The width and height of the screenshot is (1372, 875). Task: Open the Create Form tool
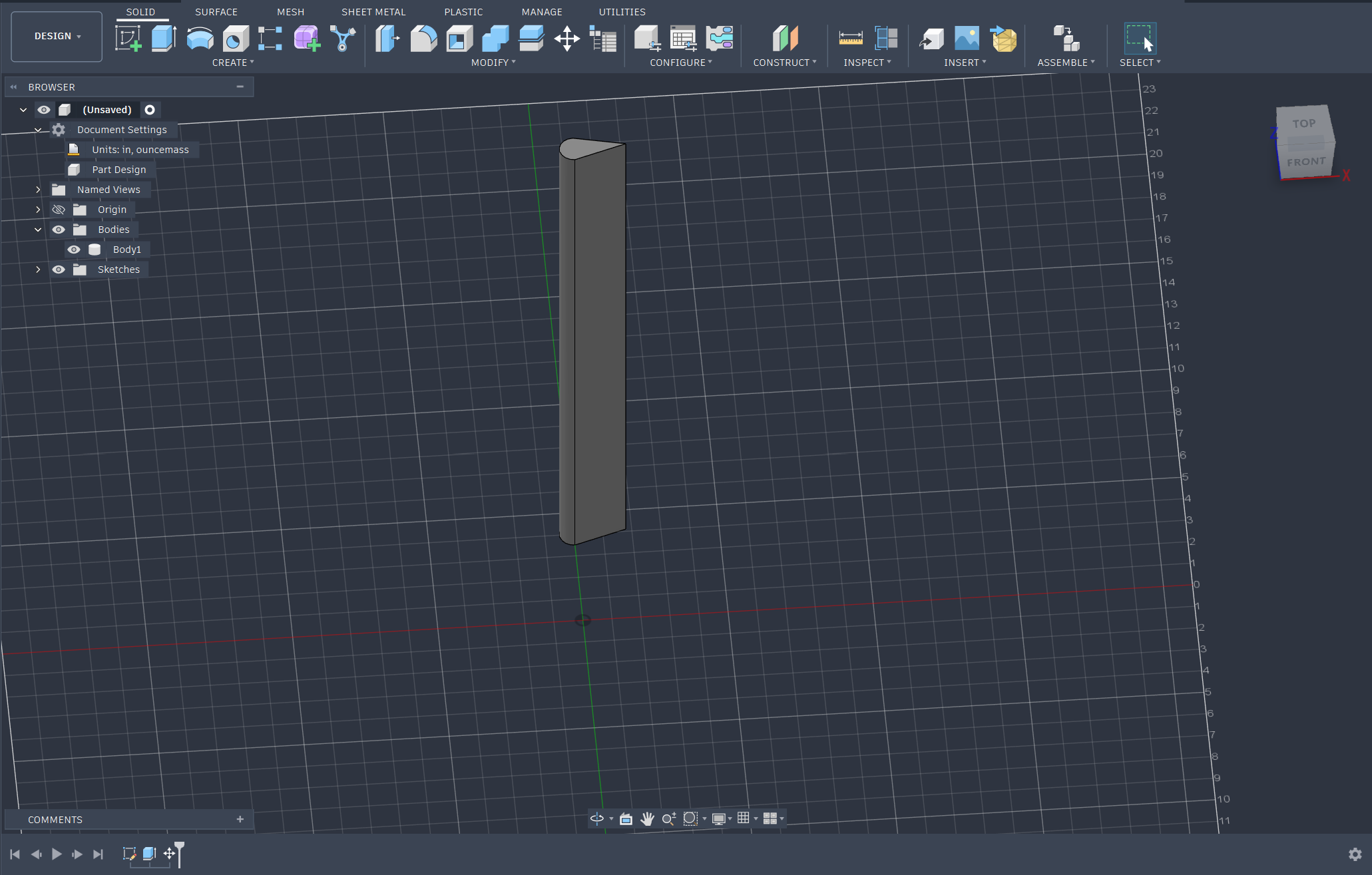(307, 39)
